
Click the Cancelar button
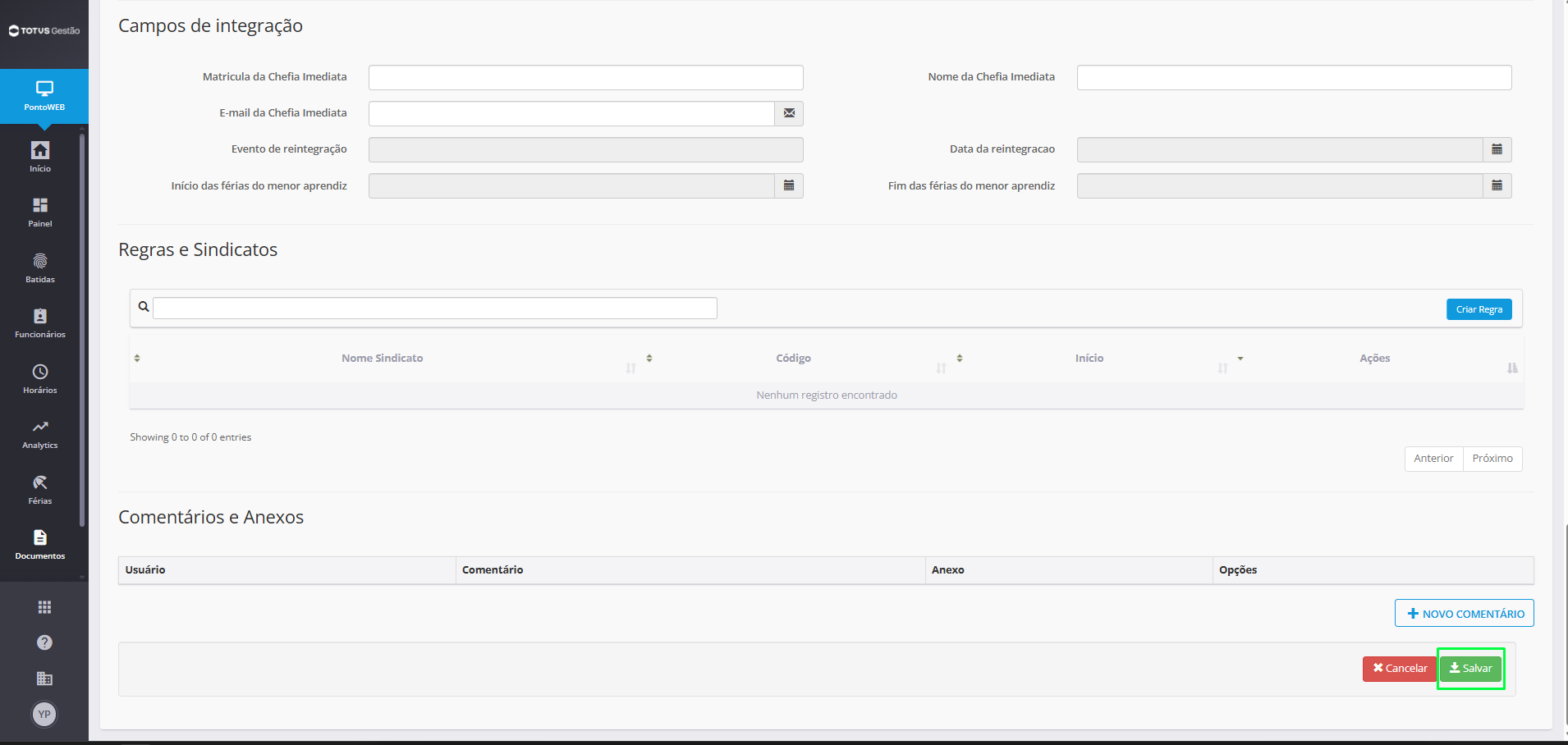[1400, 669]
